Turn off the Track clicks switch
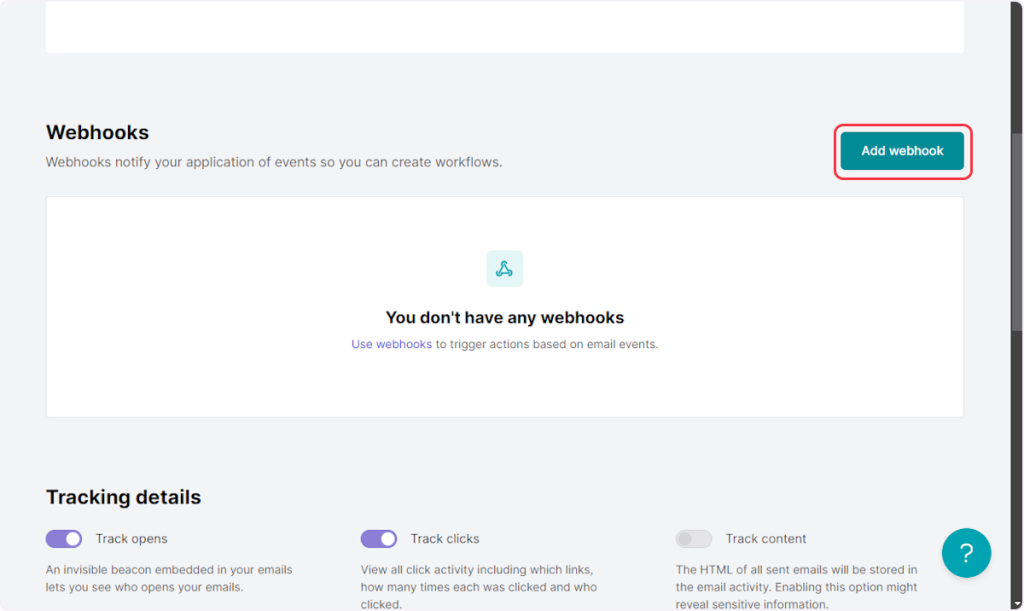 coord(379,539)
